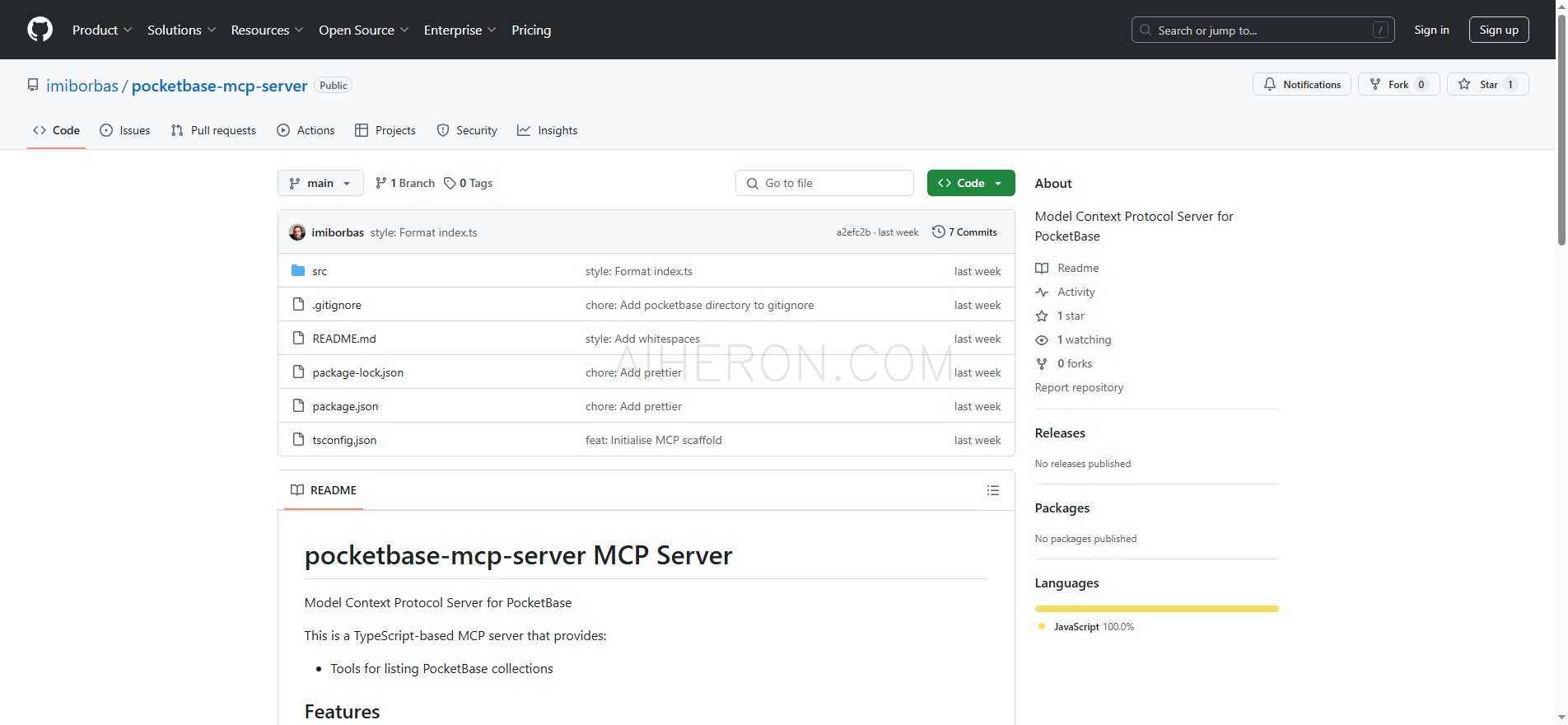The height and width of the screenshot is (725, 1568).
Task: Star the repository
Action: [1487, 84]
